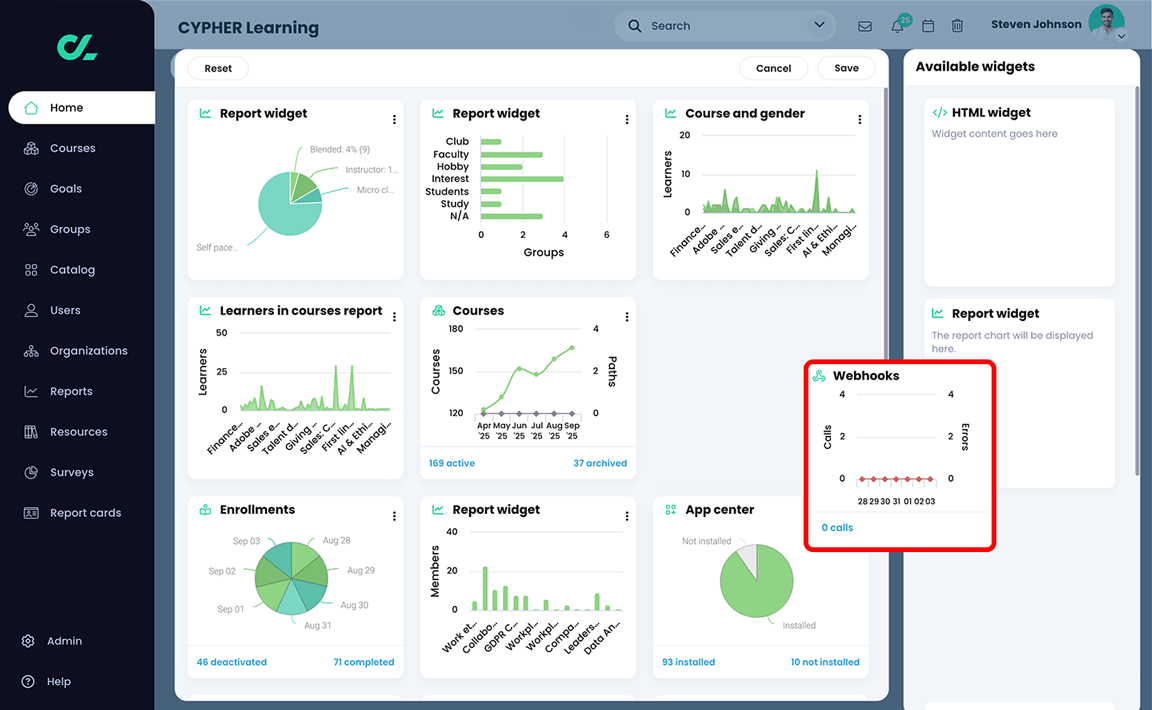Image resolution: width=1152 pixels, height=710 pixels.
Task: Open options menu of Enrollments widget
Action: pos(395,516)
